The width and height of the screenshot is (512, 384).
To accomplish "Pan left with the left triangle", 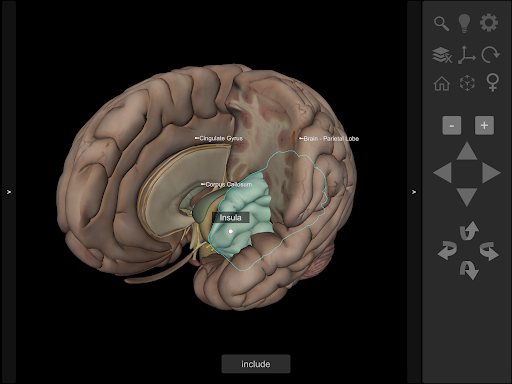I will tap(442, 173).
